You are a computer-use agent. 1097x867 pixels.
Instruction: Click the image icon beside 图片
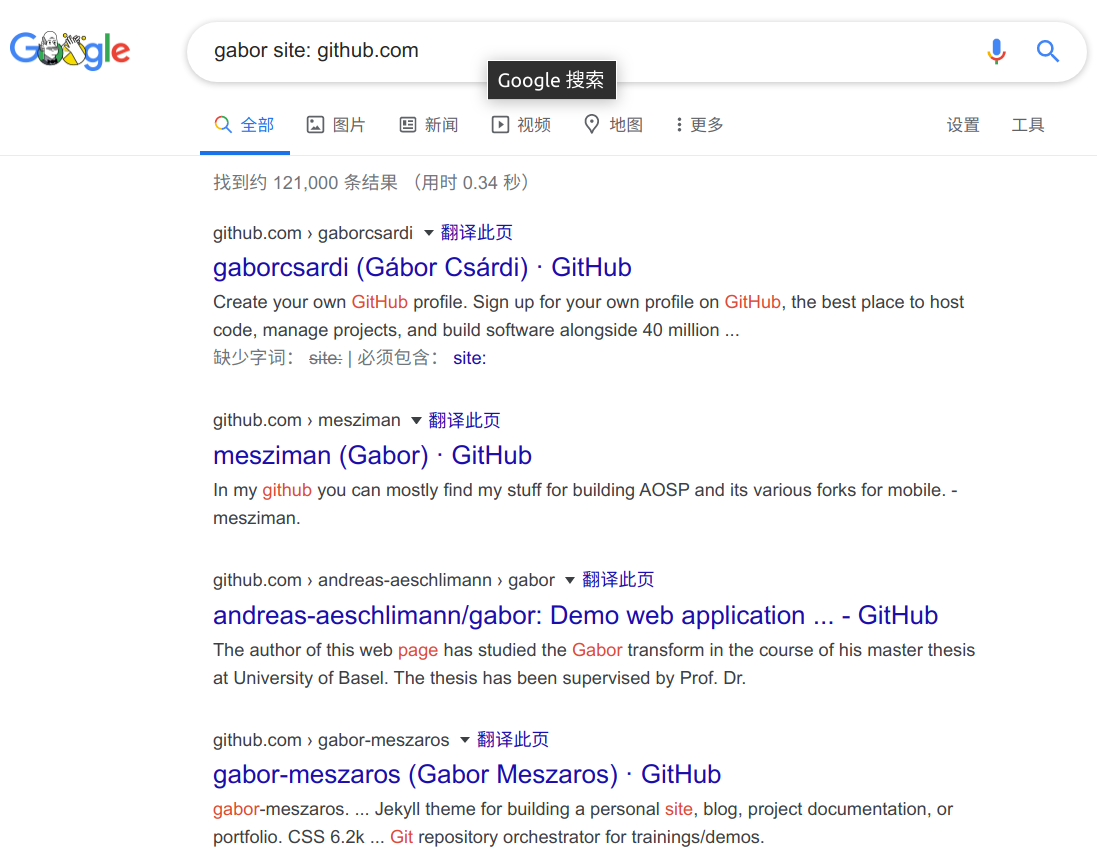coord(316,125)
